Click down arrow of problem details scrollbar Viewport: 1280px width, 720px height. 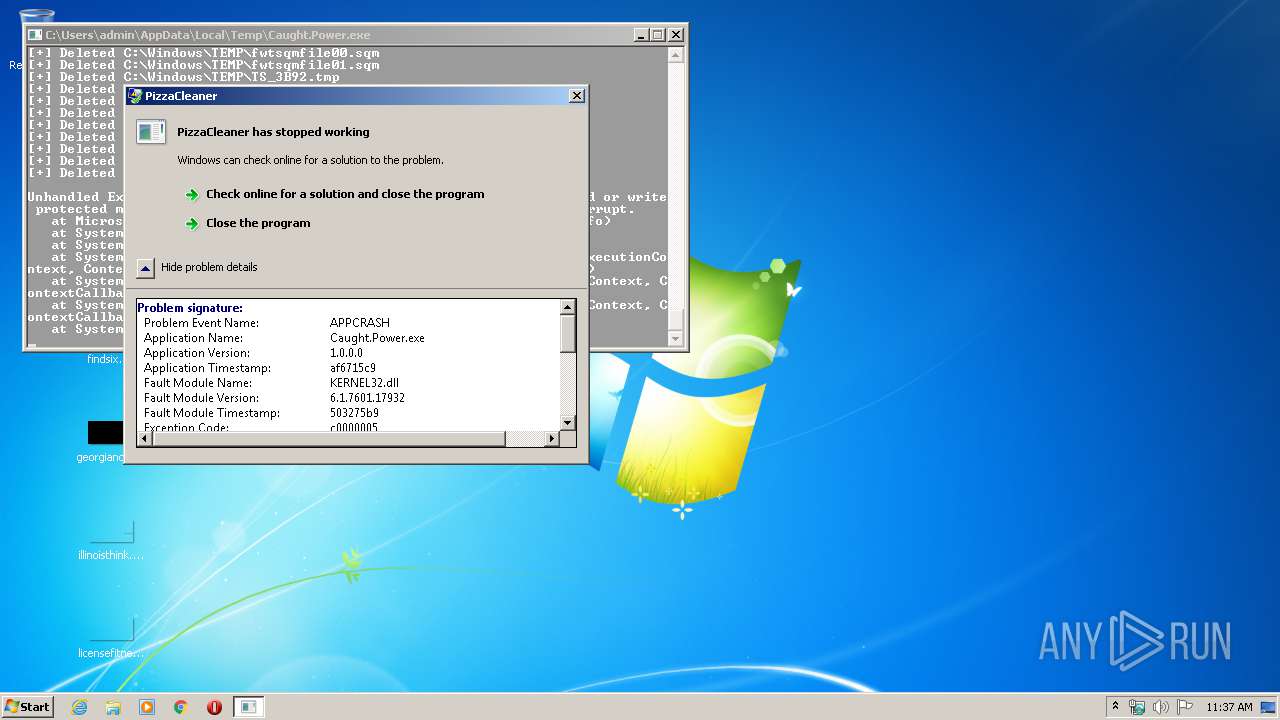[568, 423]
